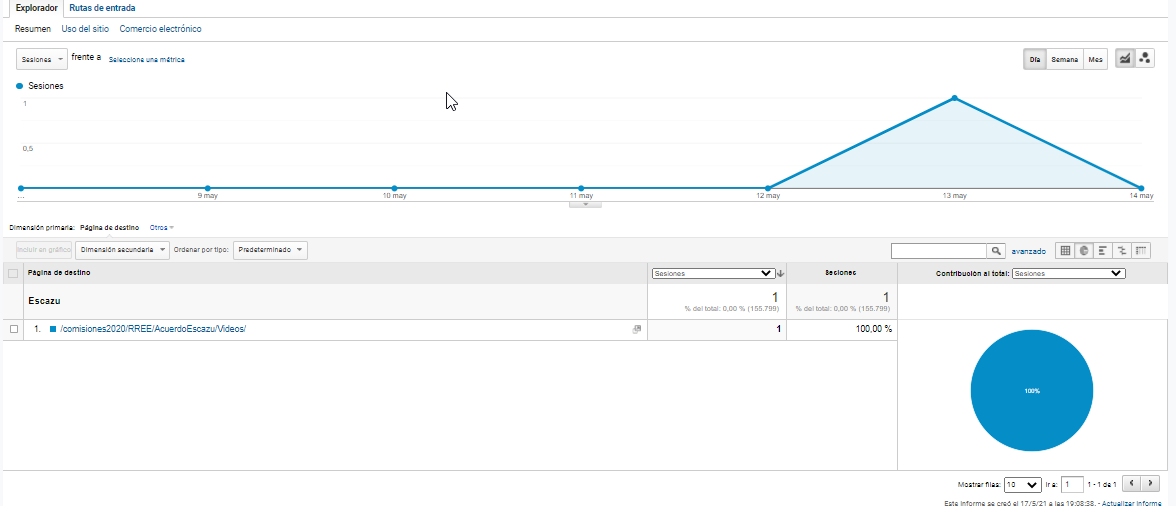Click the 100,00 % value cell
Viewport: 1176px width, 506px height.
(874, 329)
